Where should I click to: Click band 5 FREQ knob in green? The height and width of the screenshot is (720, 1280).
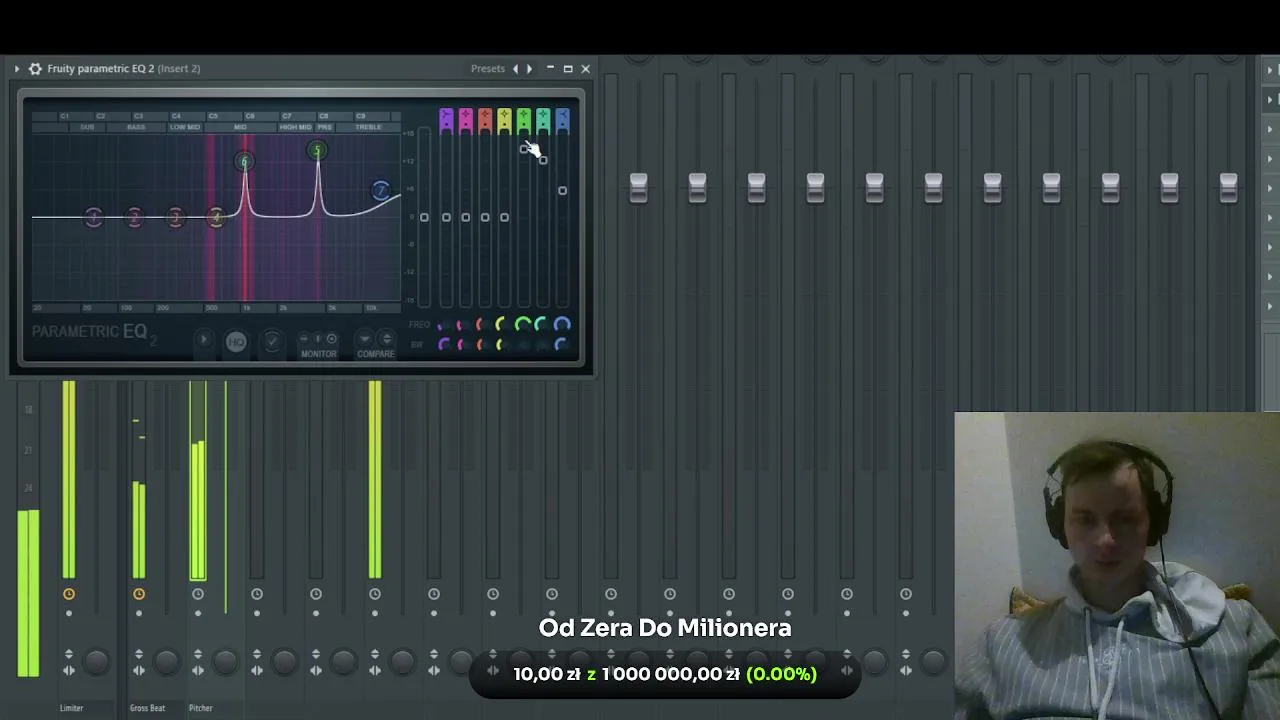point(522,324)
